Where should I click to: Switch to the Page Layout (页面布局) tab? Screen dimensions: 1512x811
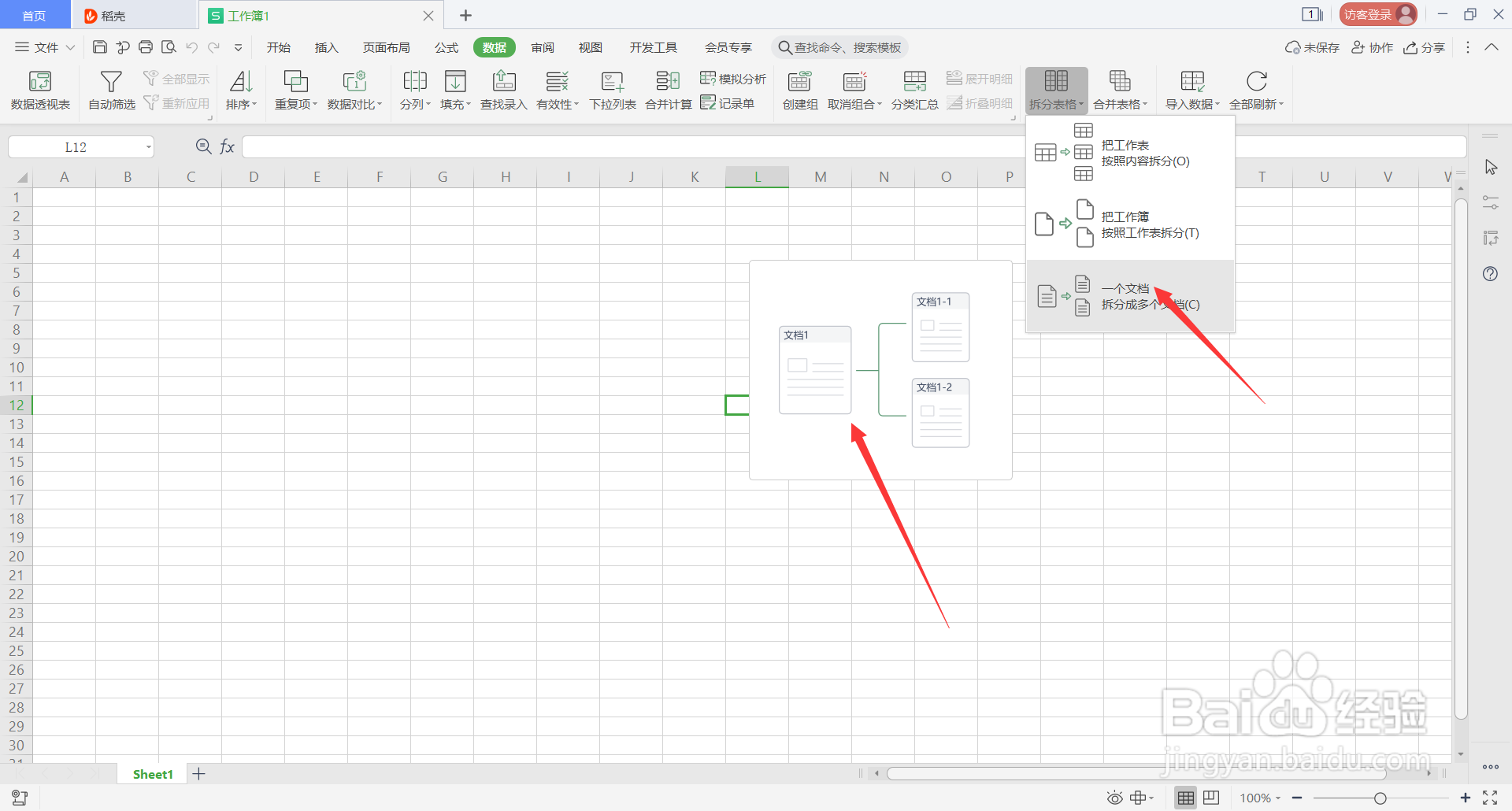pyautogui.click(x=386, y=47)
